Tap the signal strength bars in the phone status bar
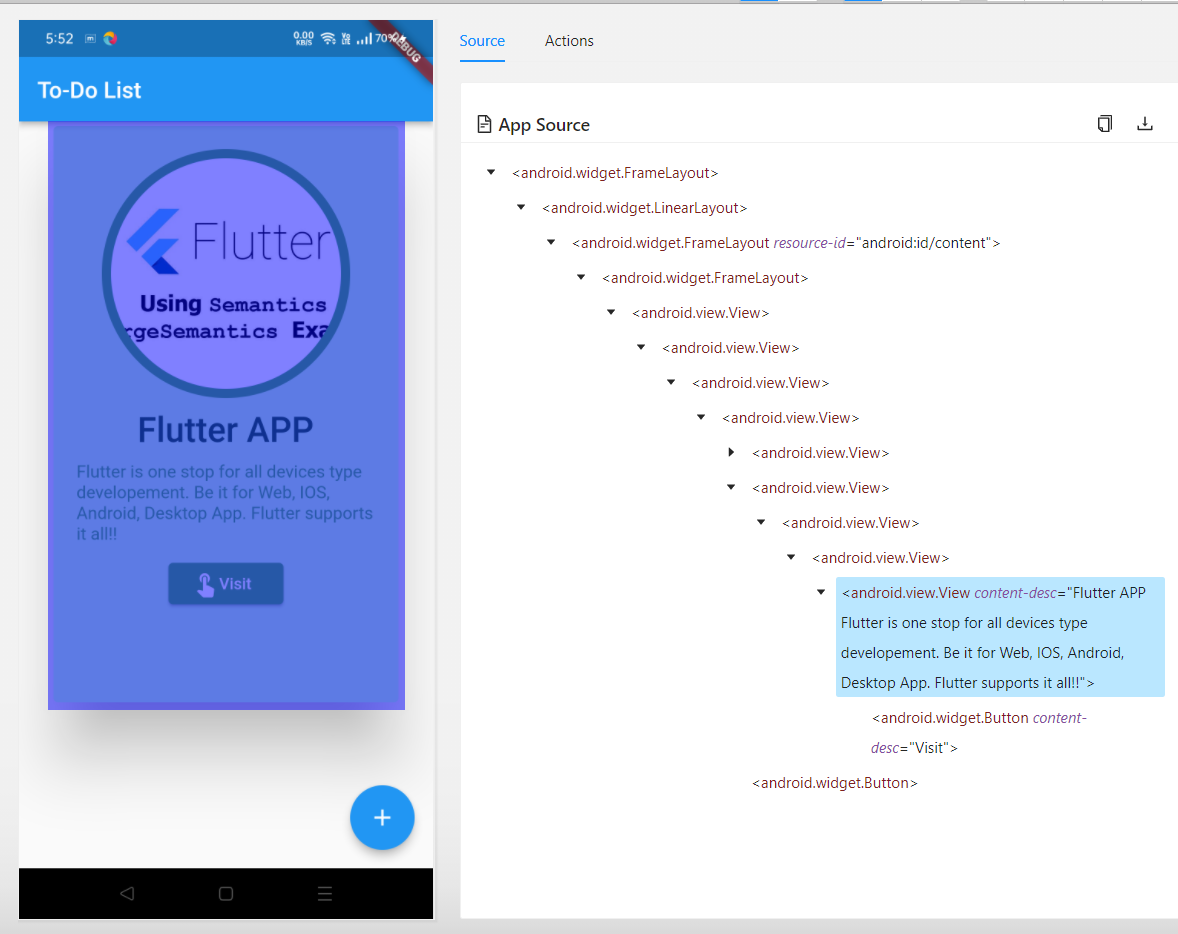This screenshot has width=1178, height=934. click(x=364, y=38)
